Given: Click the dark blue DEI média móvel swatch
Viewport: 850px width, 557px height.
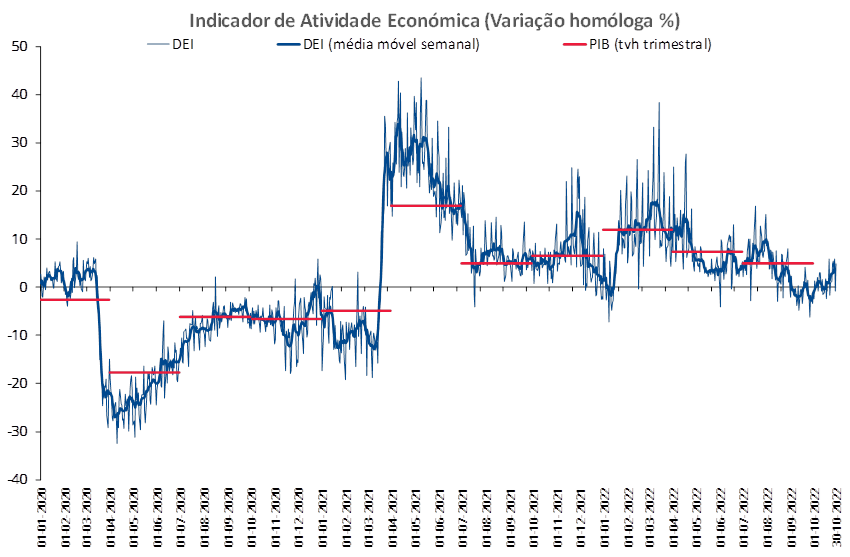Looking at the screenshot, I should coord(288,44).
